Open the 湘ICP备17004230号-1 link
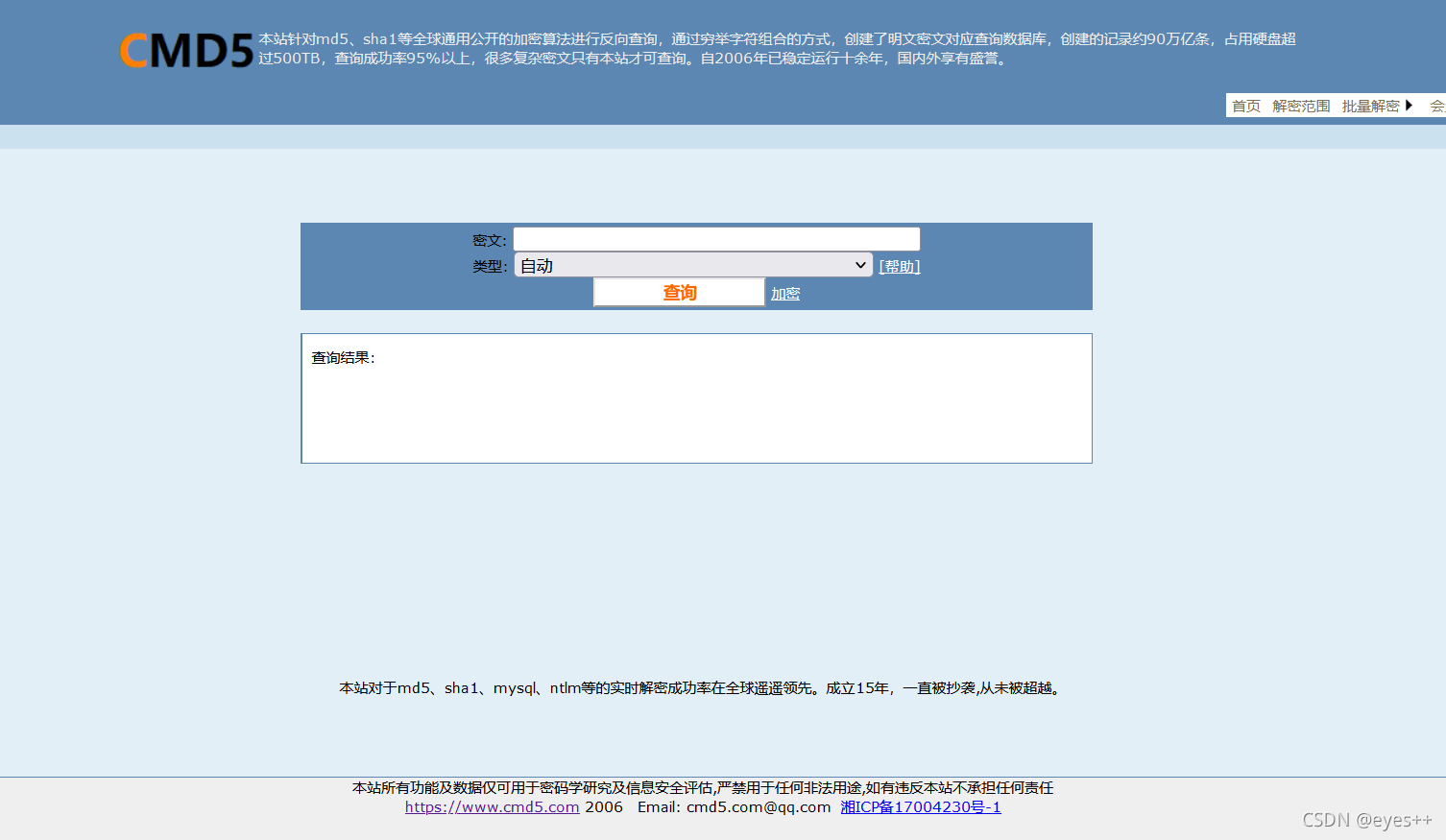 [921, 807]
